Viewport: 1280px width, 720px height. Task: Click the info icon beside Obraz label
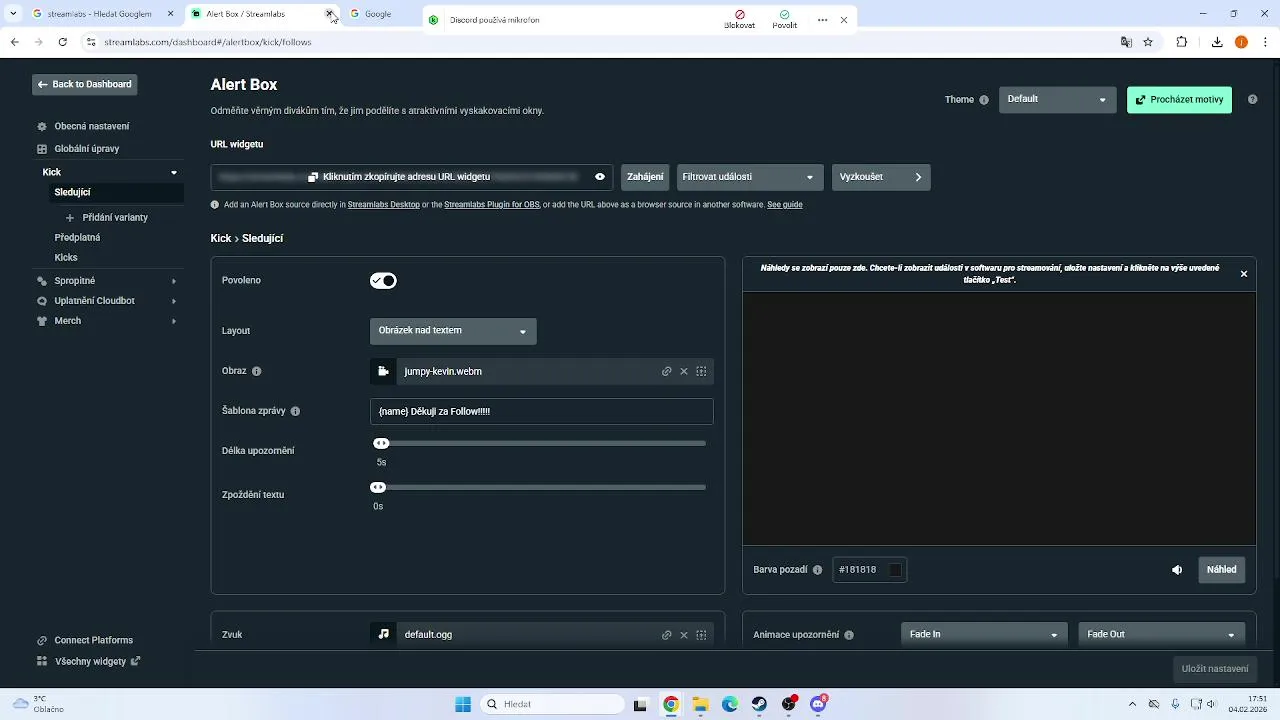coord(257,371)
